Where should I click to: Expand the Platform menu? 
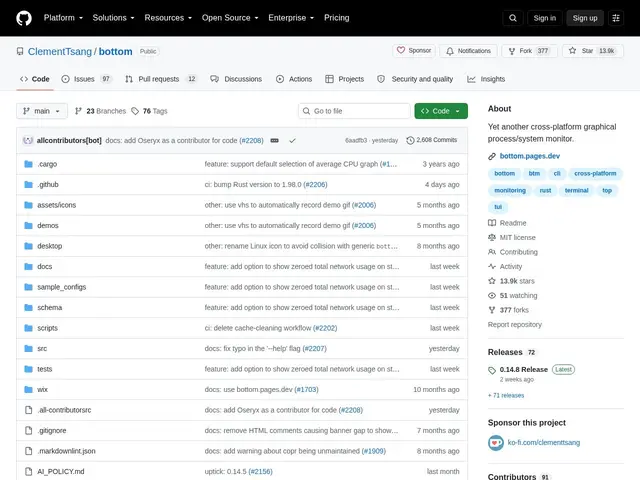point(63,18)
